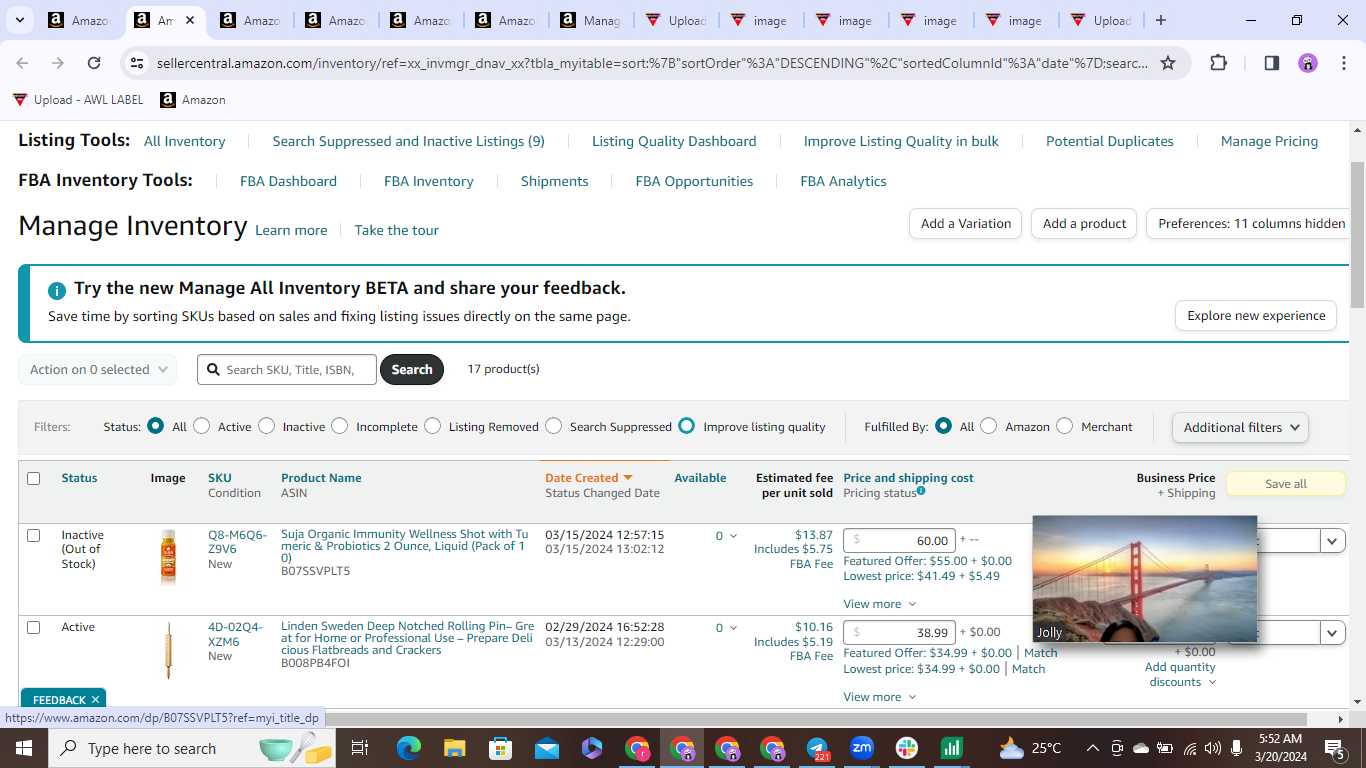Open the All Inventory listing tool
This screenshot has height=768, width=1366.
185,141
